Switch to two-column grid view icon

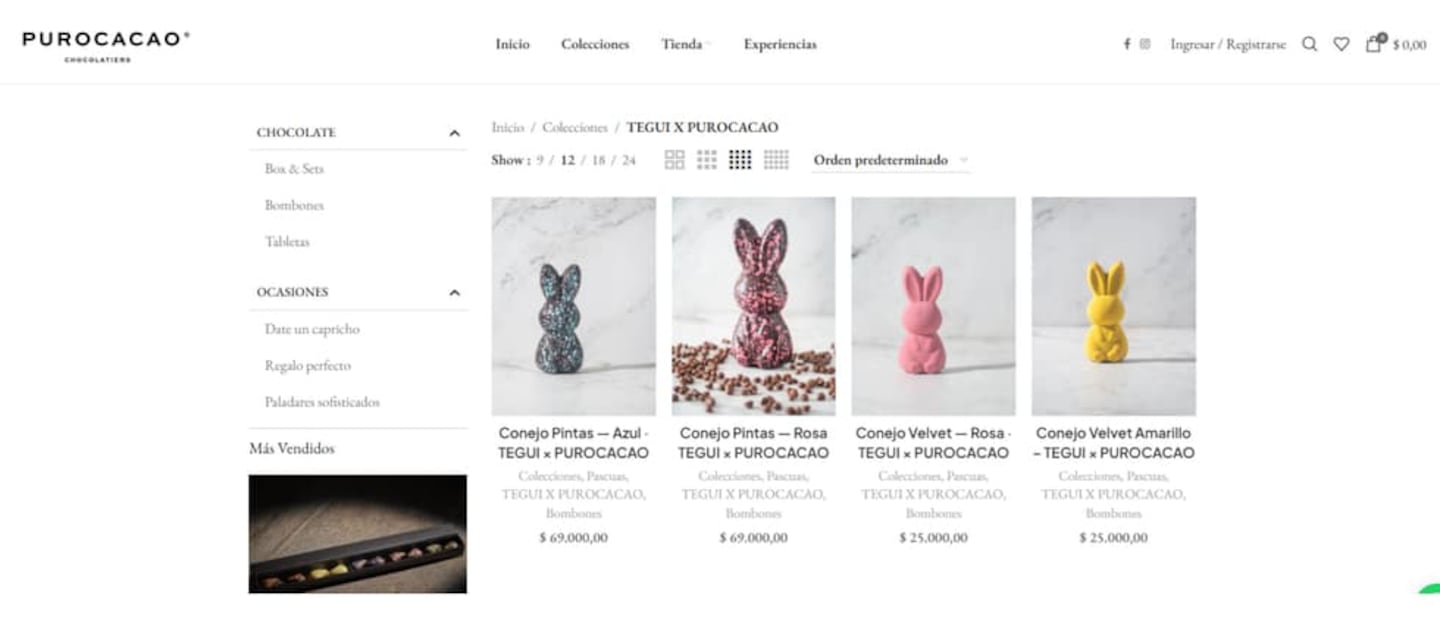(675, 160)
